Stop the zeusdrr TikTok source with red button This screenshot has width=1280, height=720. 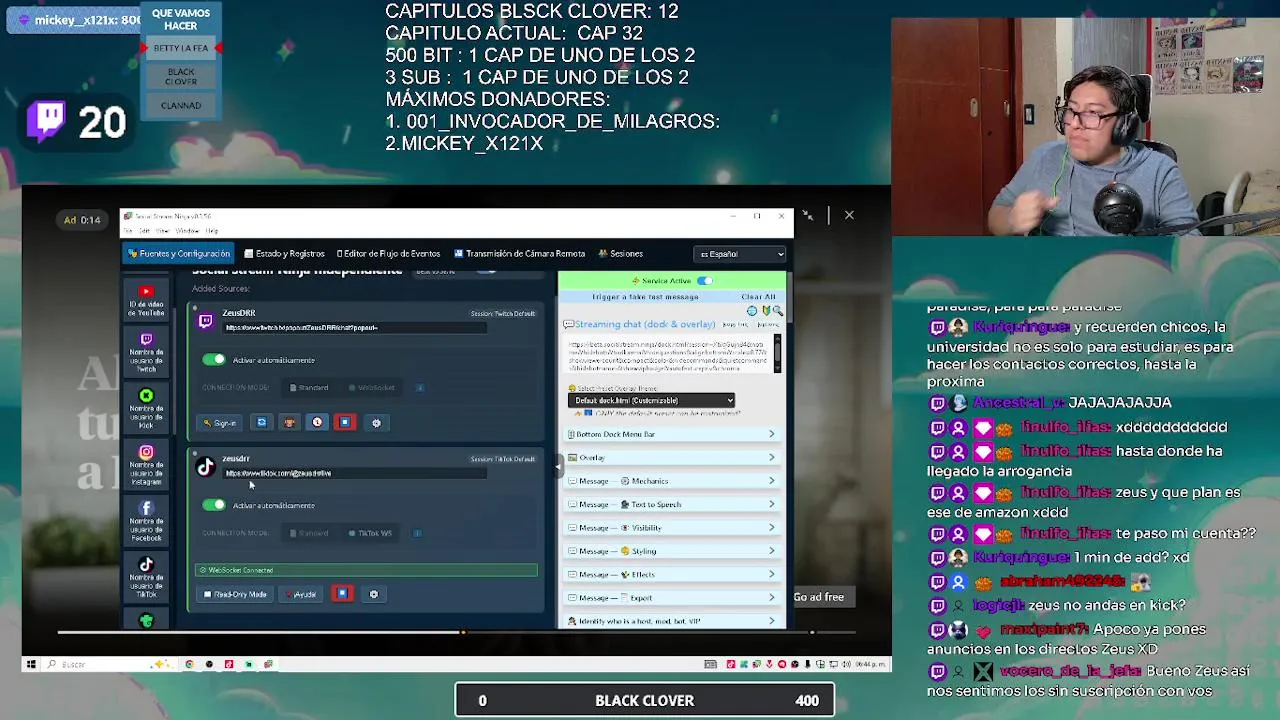point(342,594)
